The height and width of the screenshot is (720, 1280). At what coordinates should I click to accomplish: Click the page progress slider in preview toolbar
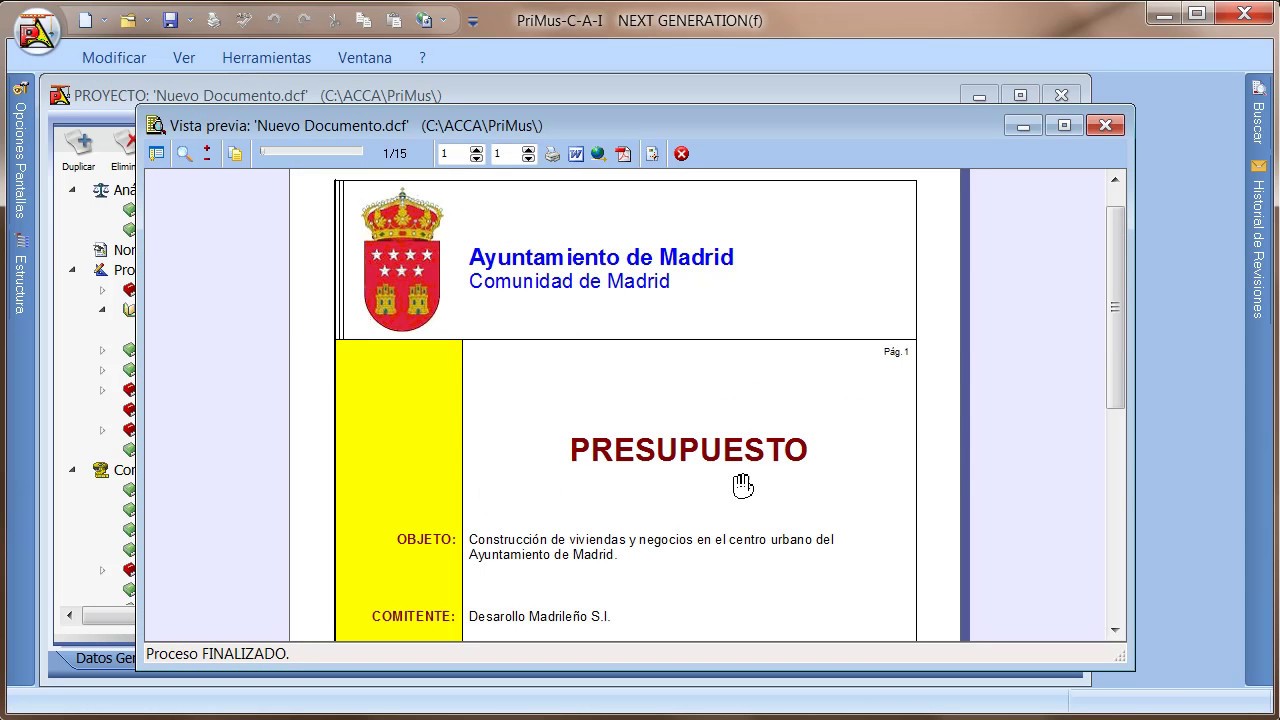click(x=312, y=152)
